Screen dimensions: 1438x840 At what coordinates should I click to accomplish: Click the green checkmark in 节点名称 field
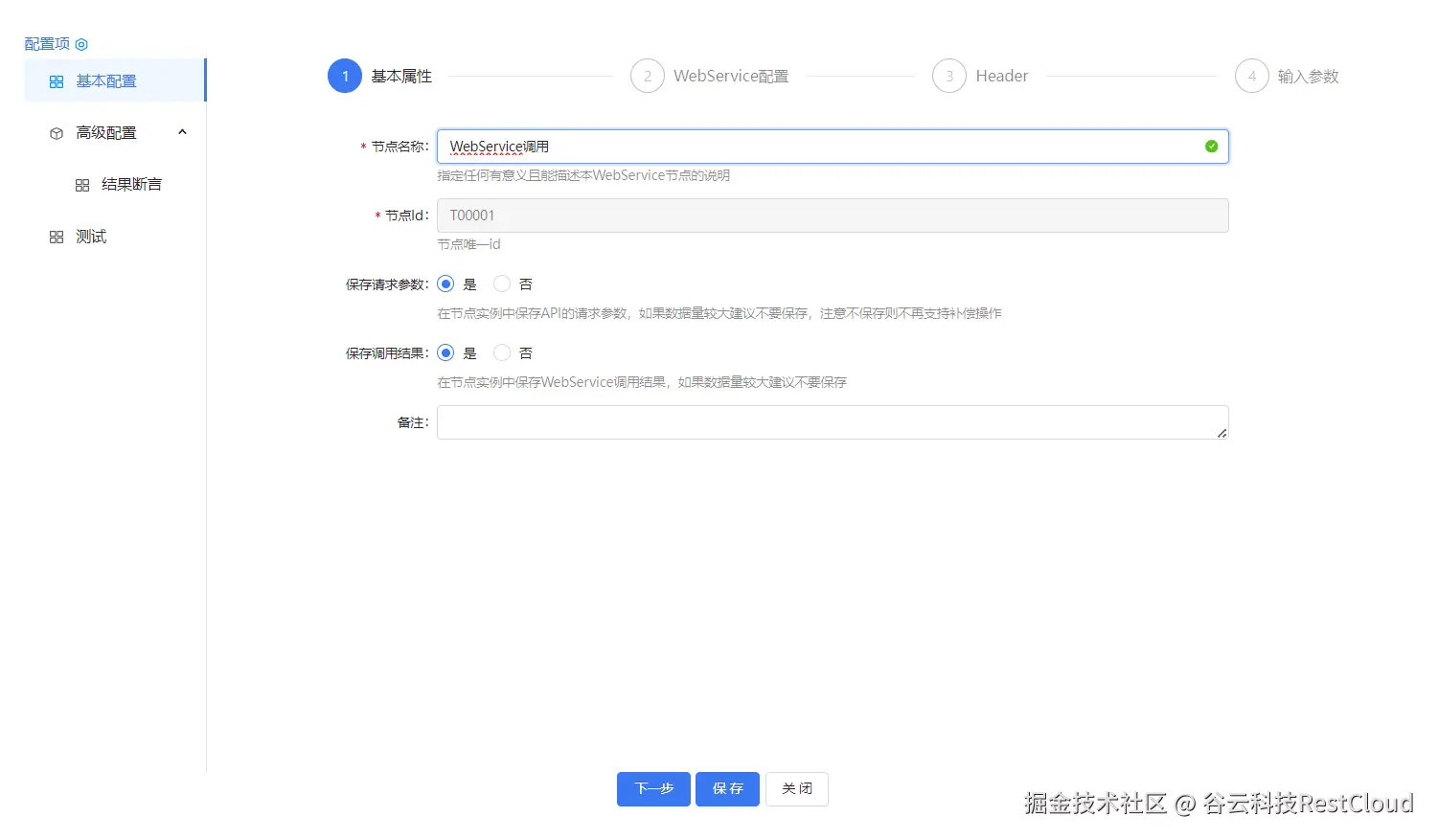pos(1210,146)
